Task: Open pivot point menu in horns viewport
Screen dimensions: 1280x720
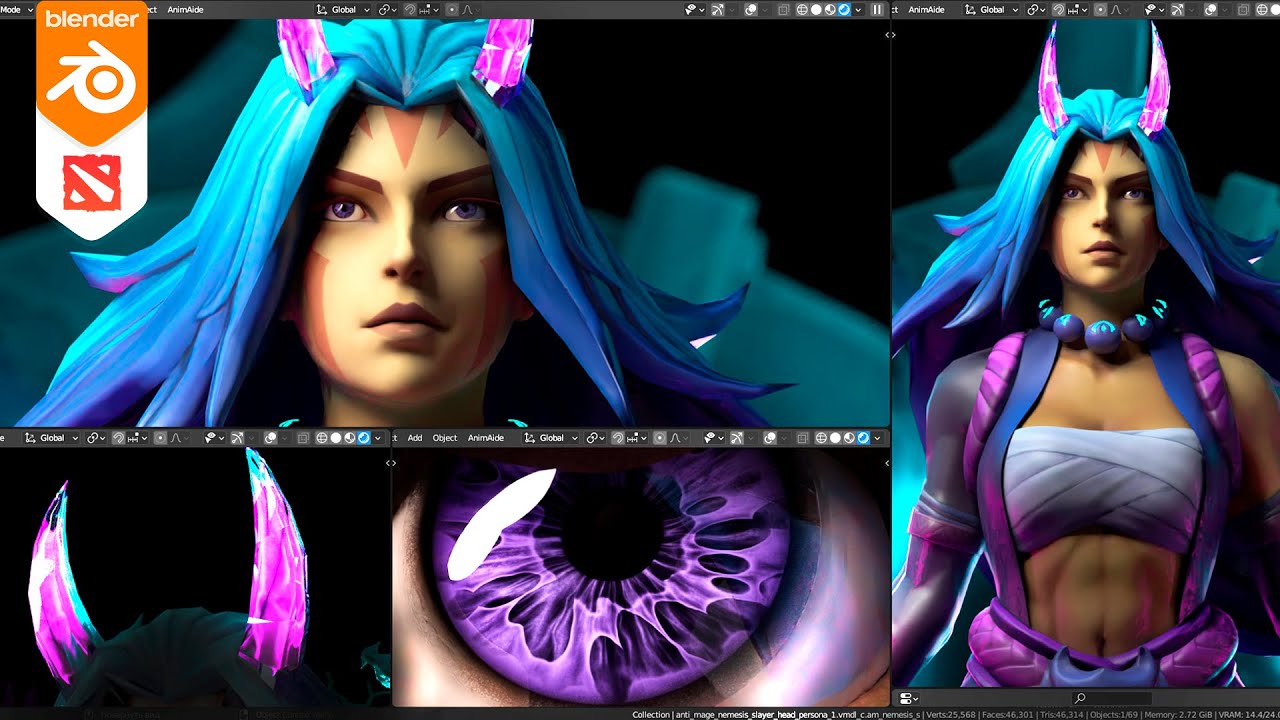Action: click(x=96, y=438)
